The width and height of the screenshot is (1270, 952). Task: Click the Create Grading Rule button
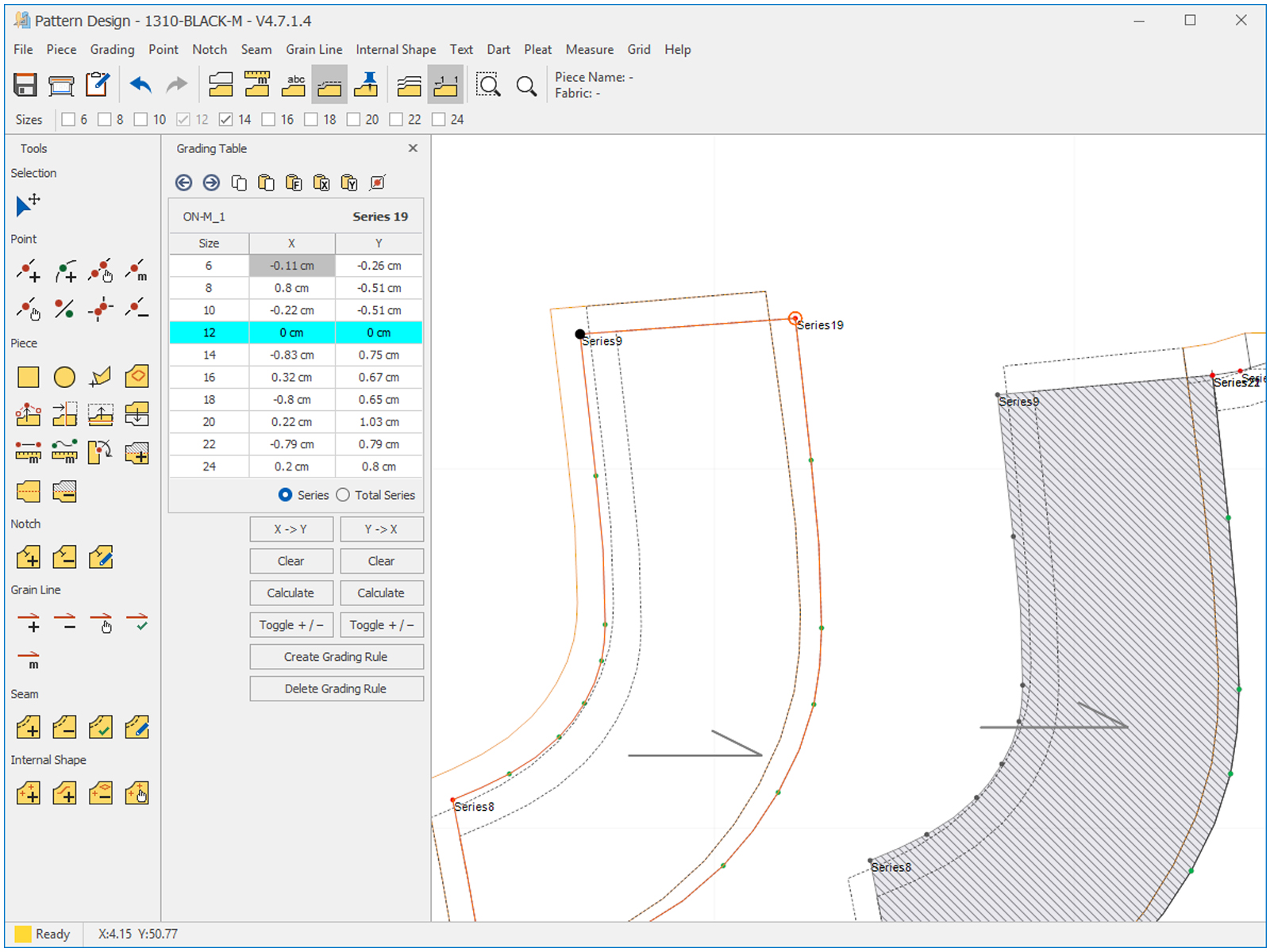(x=336, y=657)
